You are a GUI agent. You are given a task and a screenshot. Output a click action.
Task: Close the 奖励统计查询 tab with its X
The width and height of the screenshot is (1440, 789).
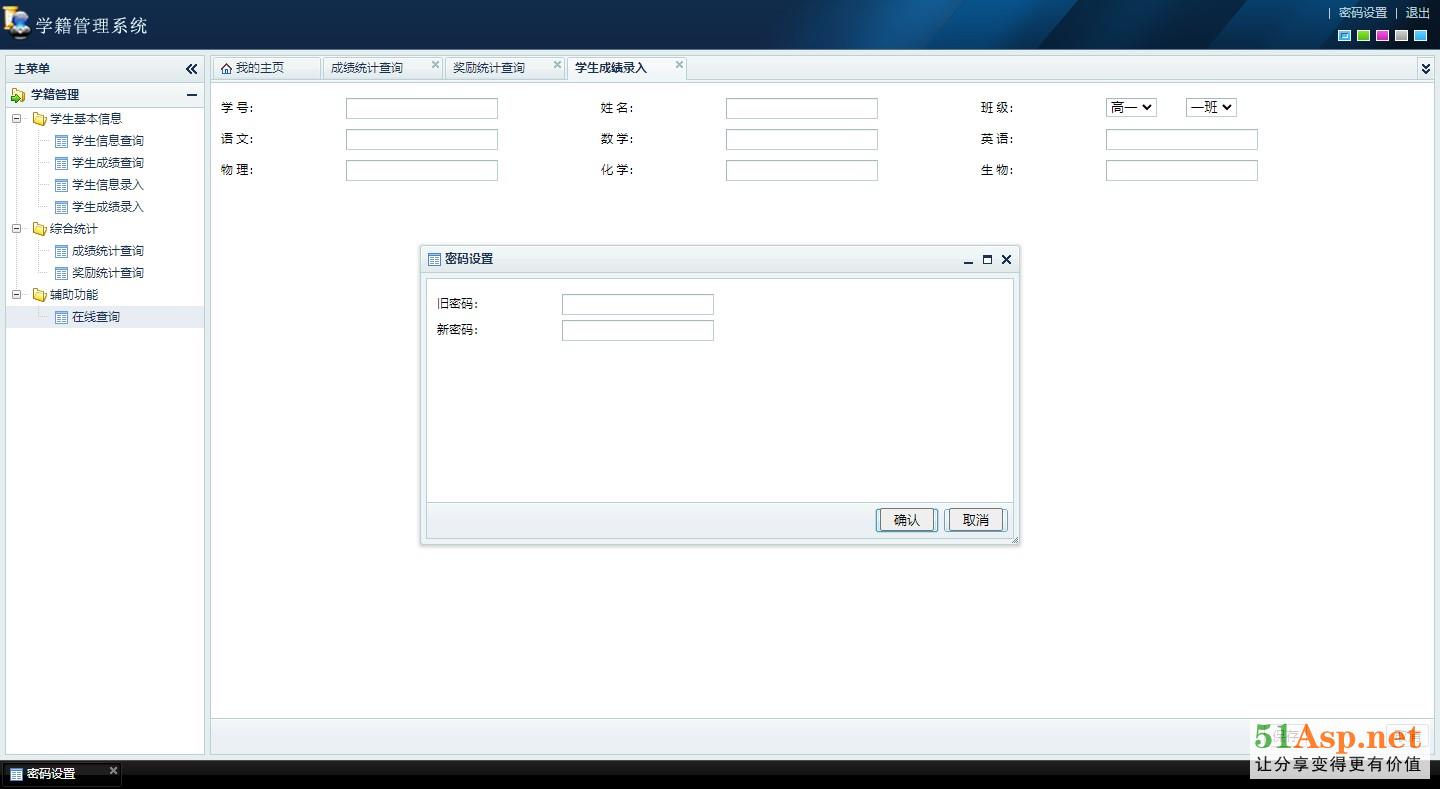coord(557,65)
